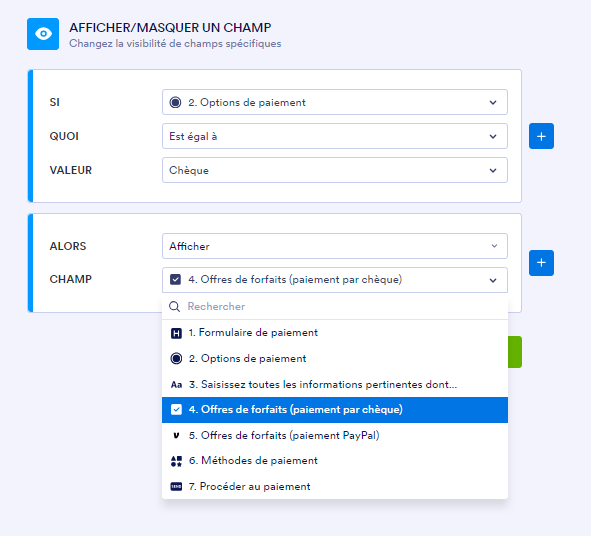The image size is (591, 536).
Task: Click checkbox icon in highlighted Offres de forfaits row
Action: [176, 410]
